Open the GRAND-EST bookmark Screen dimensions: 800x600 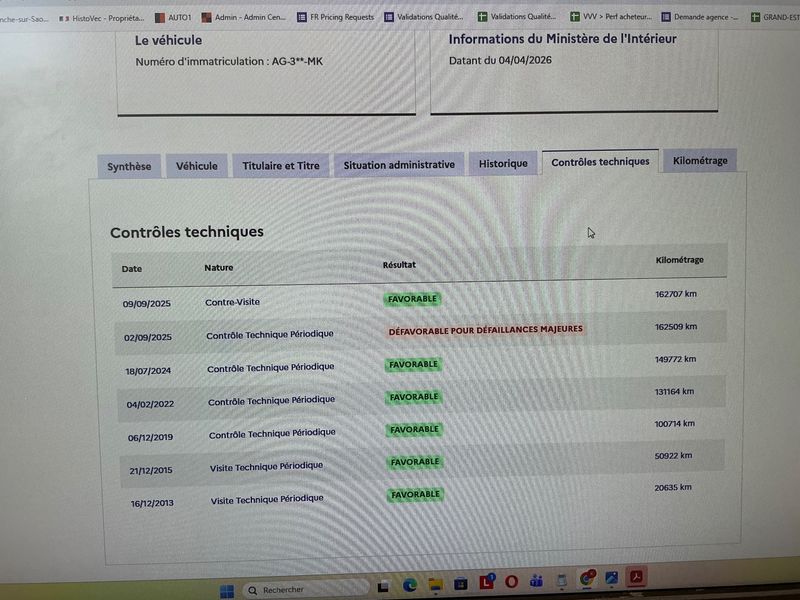(776, 17)
